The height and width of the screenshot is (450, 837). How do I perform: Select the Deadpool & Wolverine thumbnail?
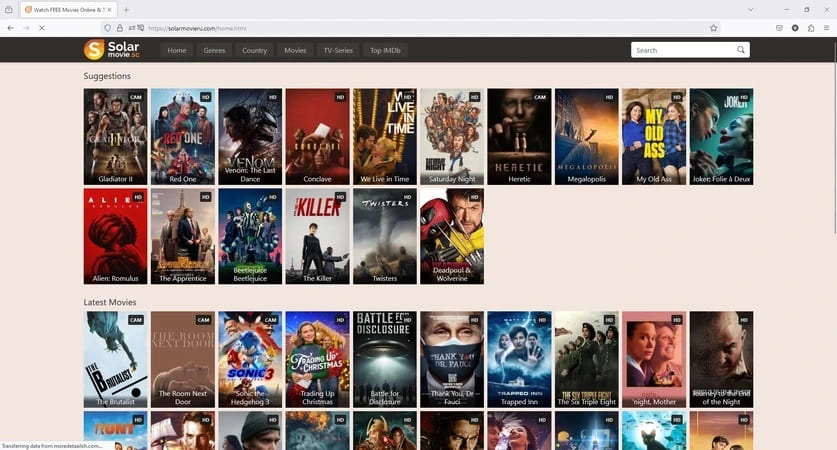coord(451,236)
